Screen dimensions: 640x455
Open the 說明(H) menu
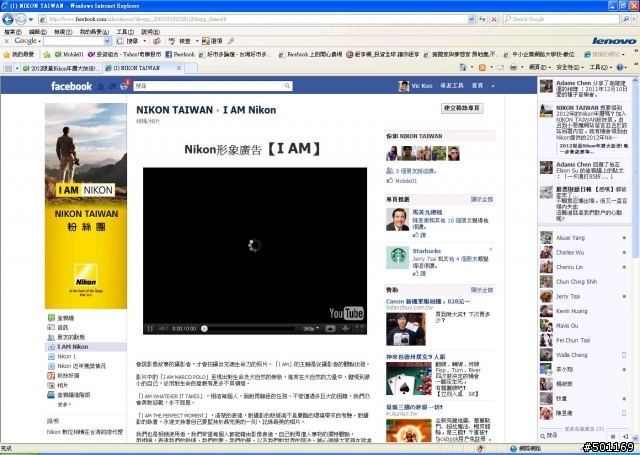150,32
